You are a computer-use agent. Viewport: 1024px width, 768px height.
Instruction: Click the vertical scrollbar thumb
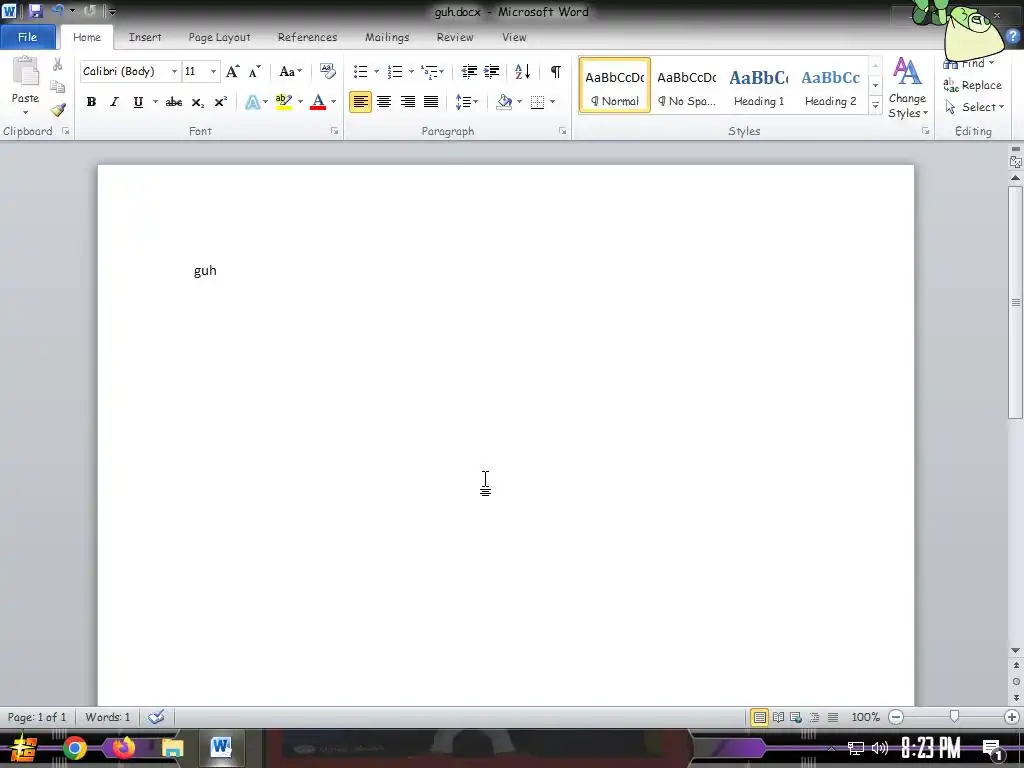tap(1016, 302)
